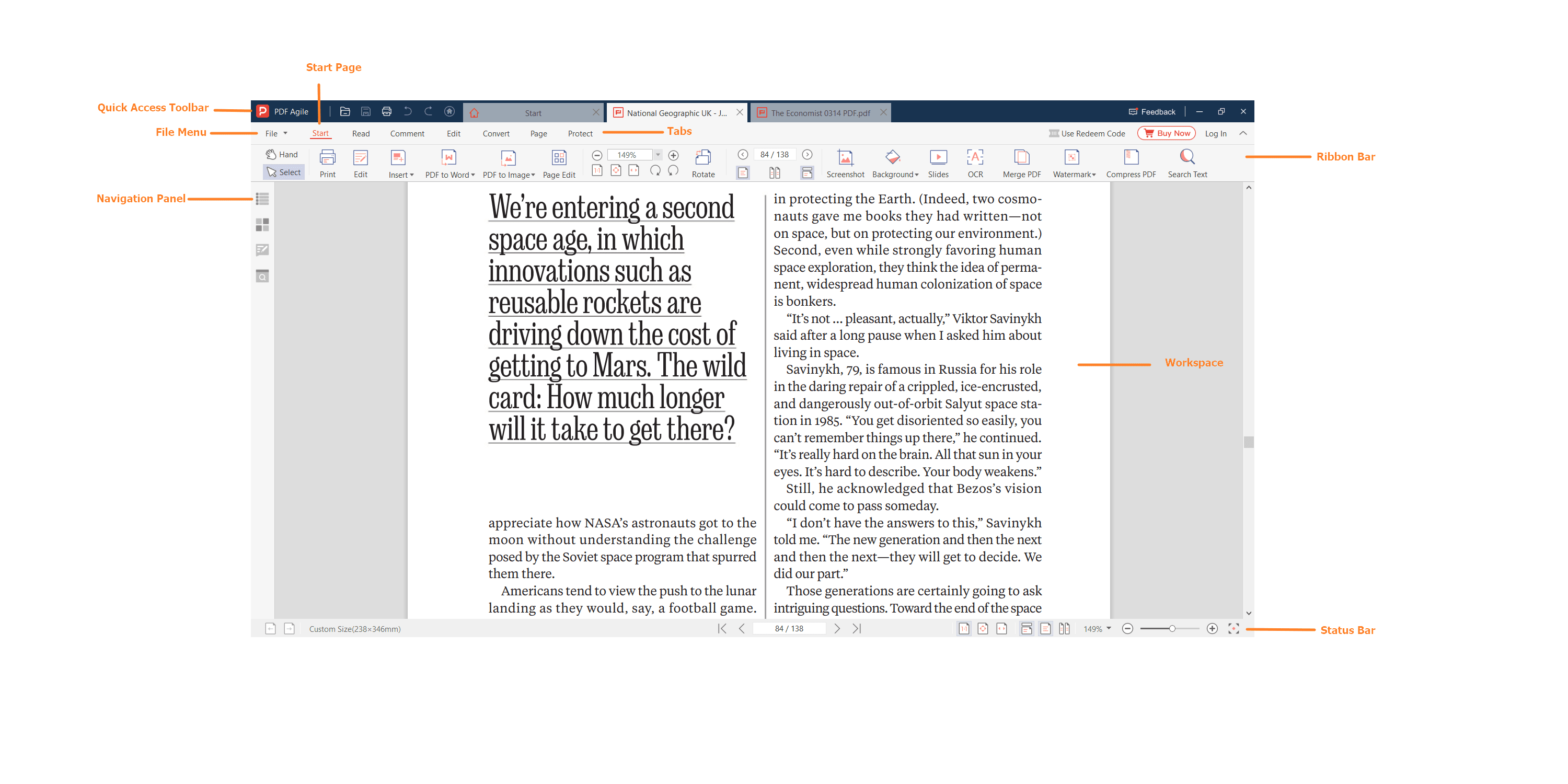Rotate the view counterclockwise with small arrow icon
The image size is (1568, 784).
coord(673,171)
